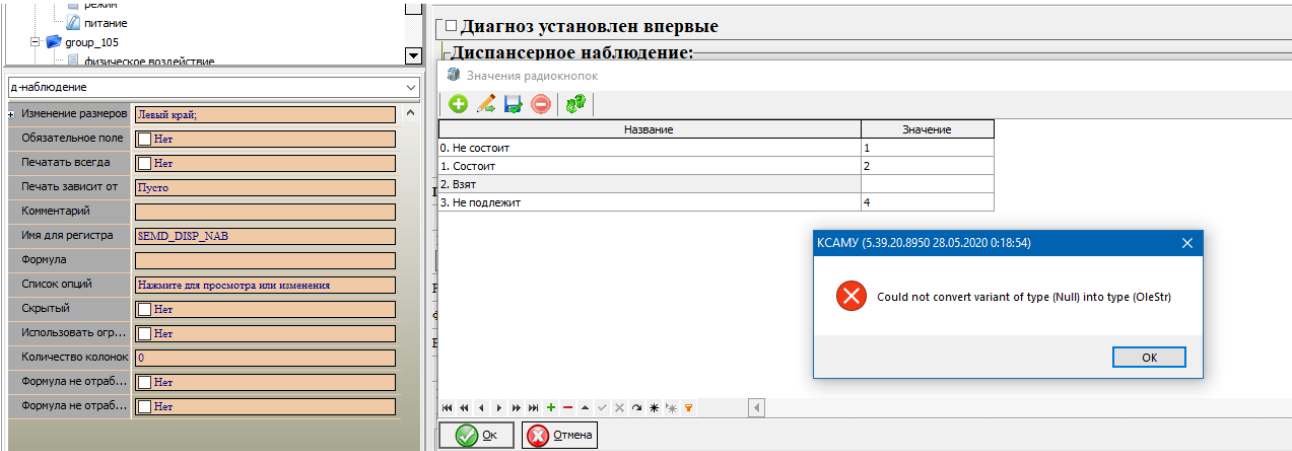Screen dimensions: 1292x451
Task: Click 'Имя для регистра' field $EMD_DISP_NAB
Action: coord(265,236)
